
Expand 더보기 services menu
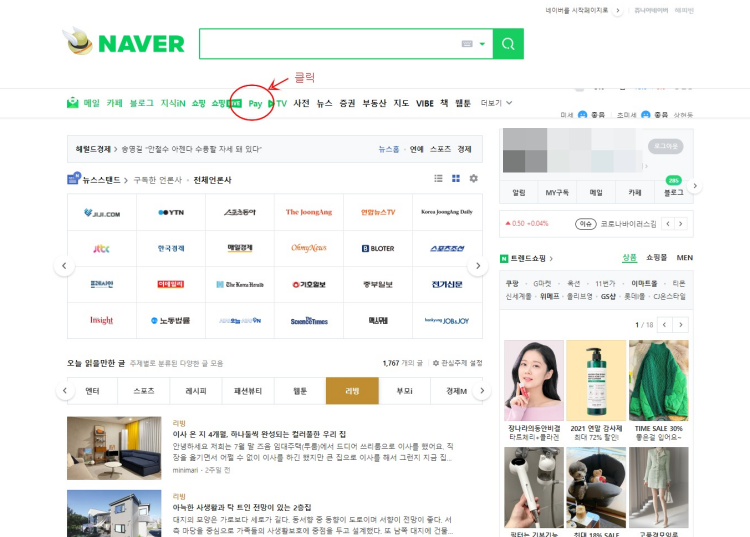coord(496,103)
